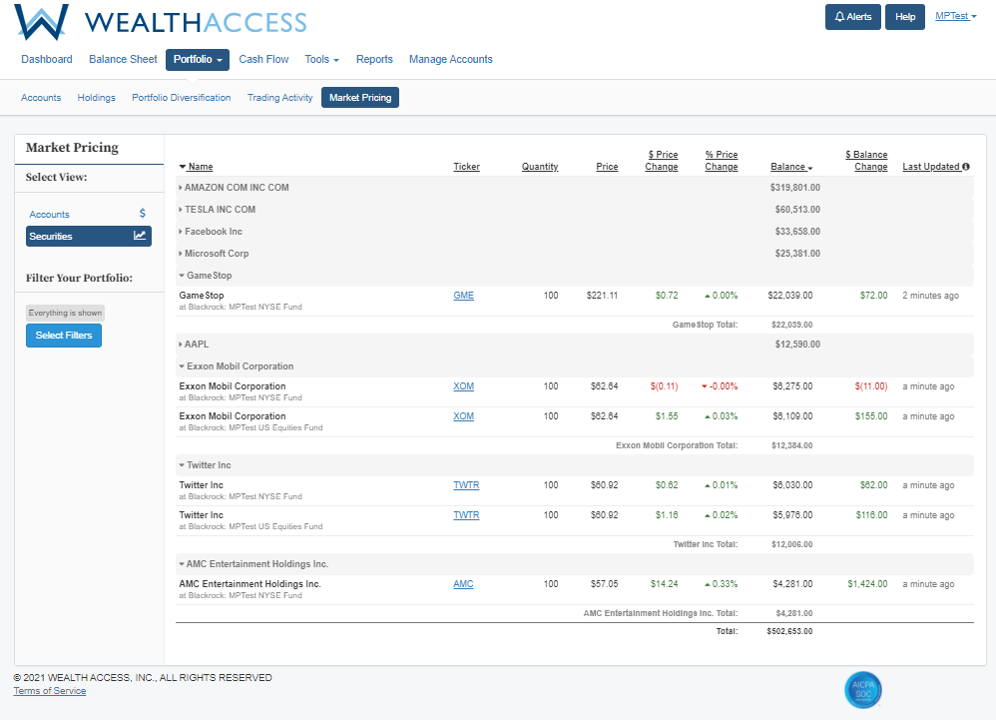Sort by Balance column header
This screenshot has width=996, height=720.
[x=791, y=166]
